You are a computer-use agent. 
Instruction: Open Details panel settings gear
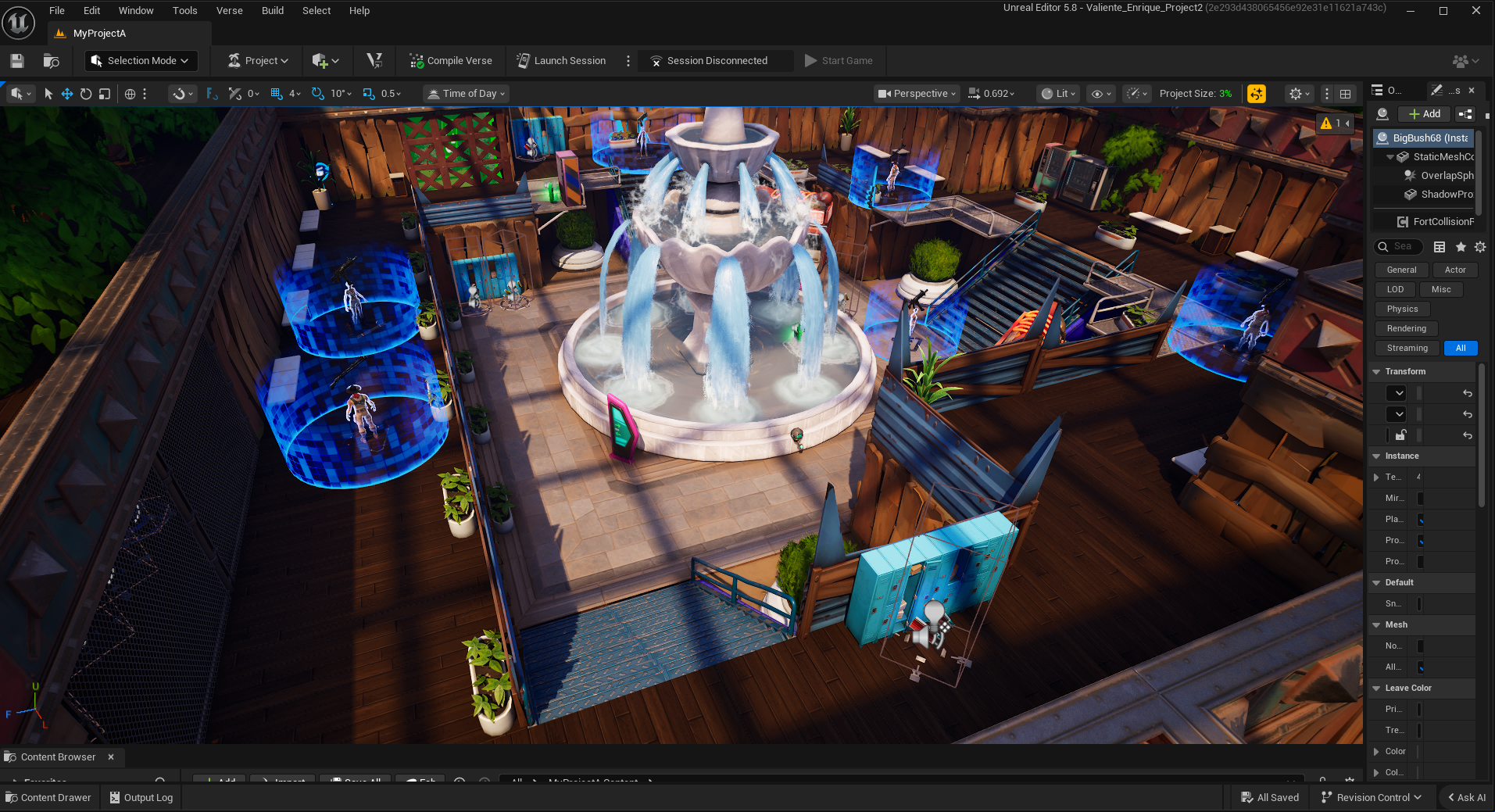[x=1480, y=247]
